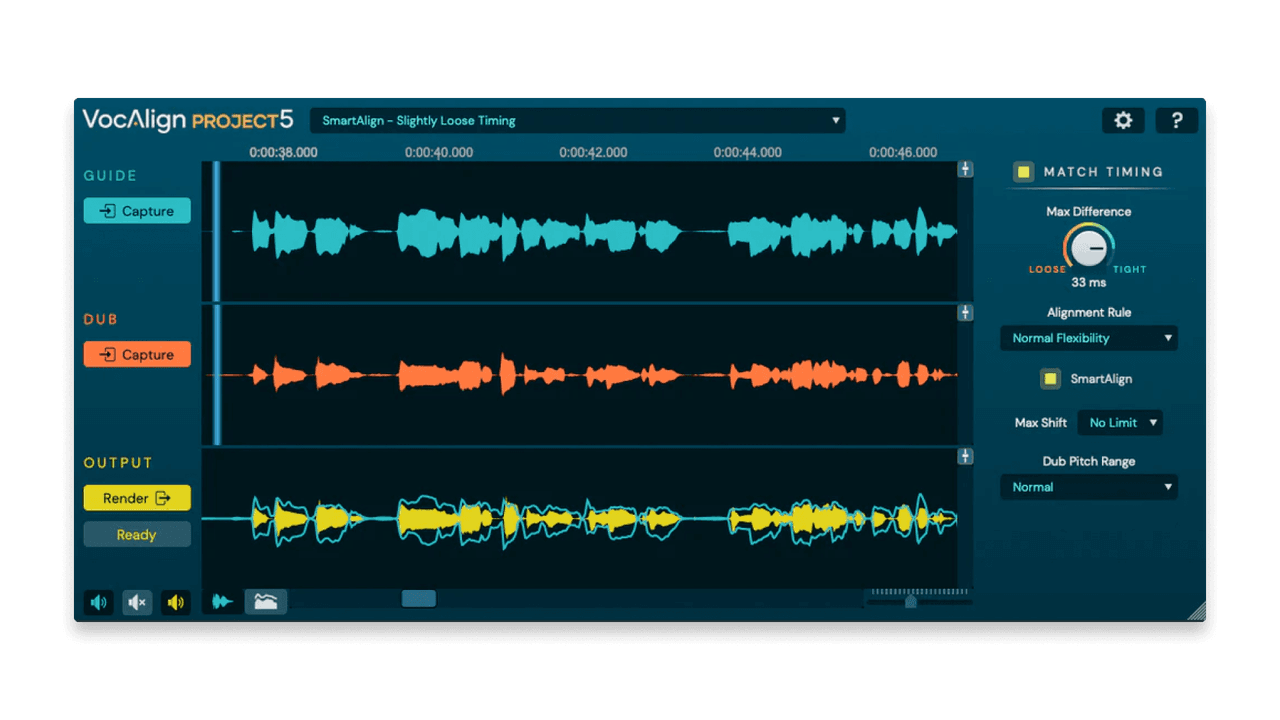Open the SmartAlign preset dropdown
Viewport: 1280px width, 720px height.
click(578, 120)
